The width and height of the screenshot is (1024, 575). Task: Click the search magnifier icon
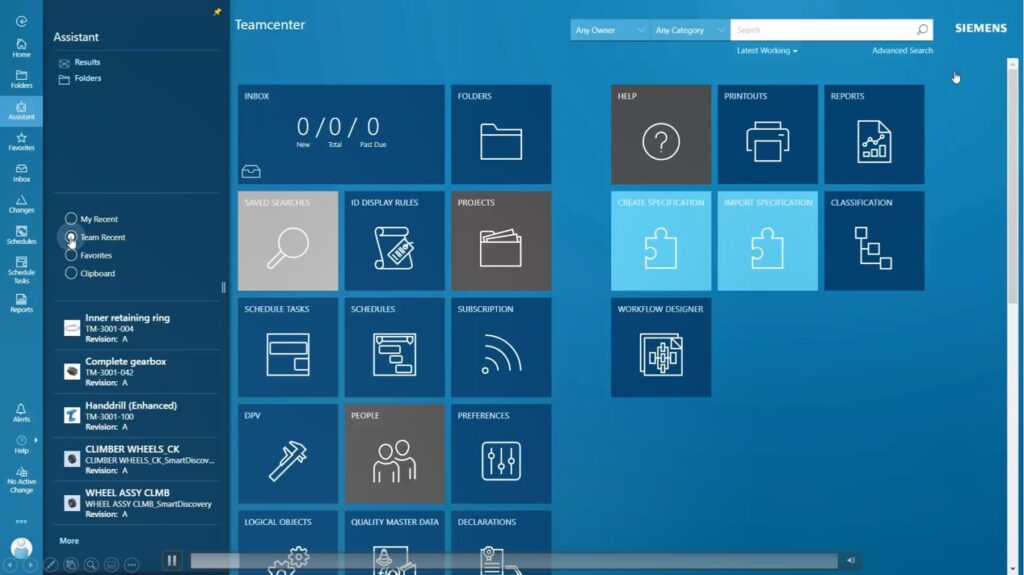pyautogui.click(x=921, y=29)
